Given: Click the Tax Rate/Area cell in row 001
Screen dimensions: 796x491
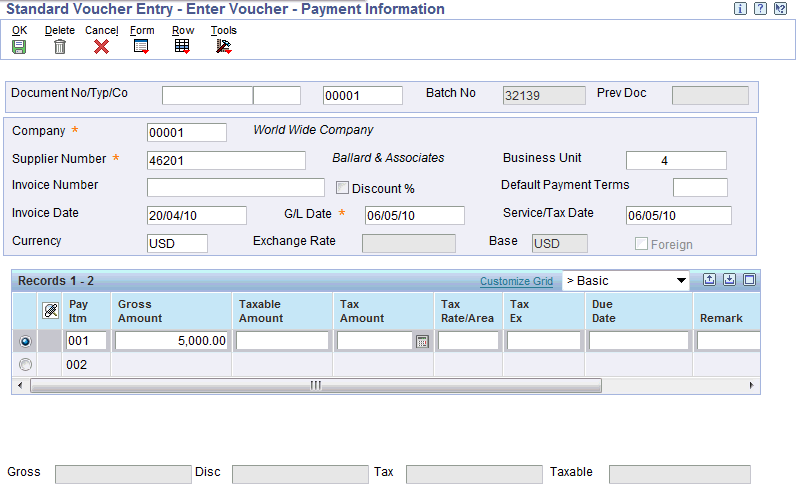Looking at the screenshot, I should (x=468, y=341).
